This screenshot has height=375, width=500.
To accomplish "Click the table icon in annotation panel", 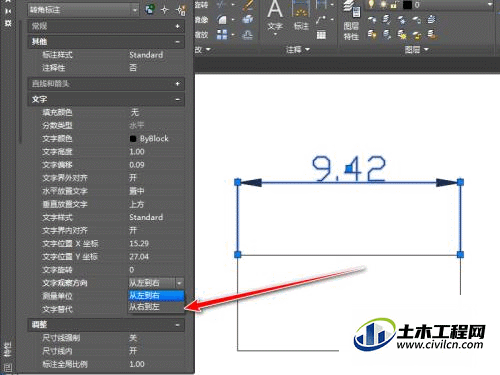I will pos(321,35).
